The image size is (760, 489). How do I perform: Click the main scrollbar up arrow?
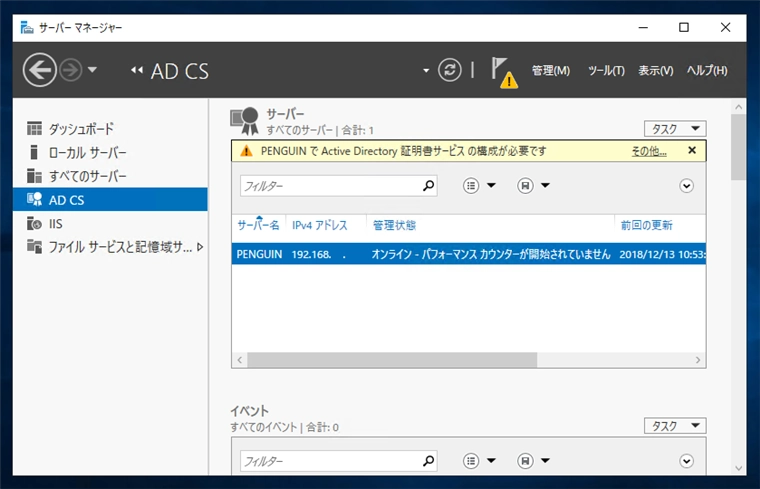click(739, 107)
